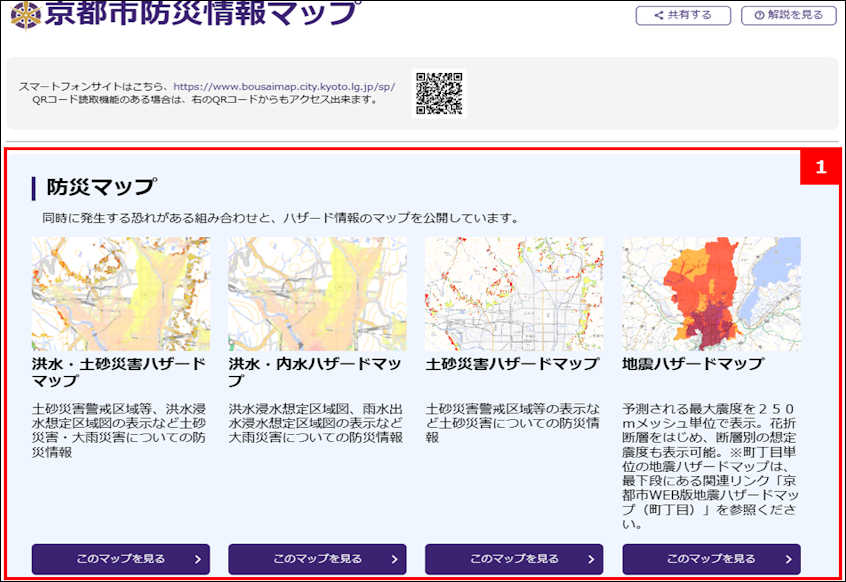Select the 洪水・土砂災害ハザードマップ title text

(x=119, y=372)
